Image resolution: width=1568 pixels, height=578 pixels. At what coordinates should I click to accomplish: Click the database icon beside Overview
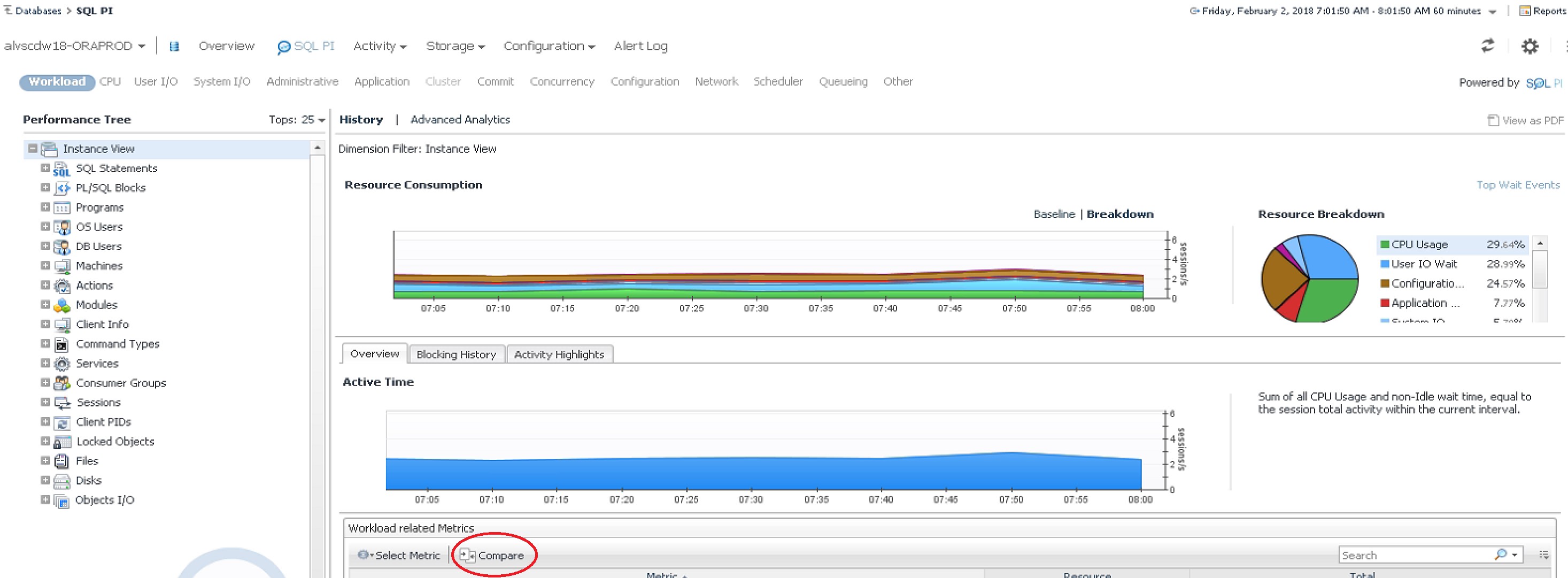coord(174,47)
